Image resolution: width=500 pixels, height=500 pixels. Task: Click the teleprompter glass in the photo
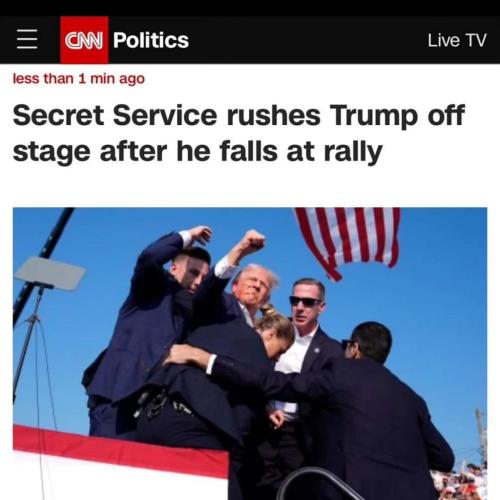pos(50,273)
